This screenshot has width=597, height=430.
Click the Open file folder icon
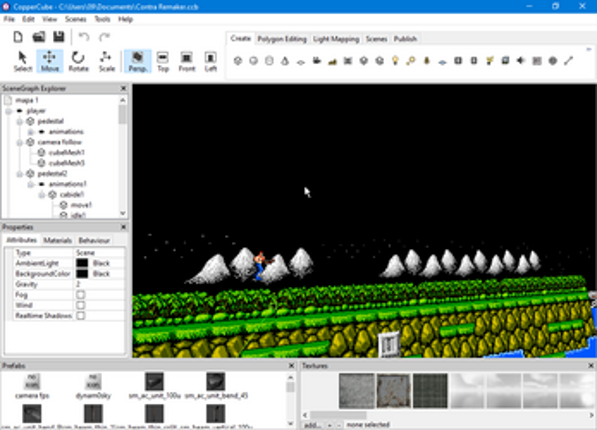(x=38, y=37)
